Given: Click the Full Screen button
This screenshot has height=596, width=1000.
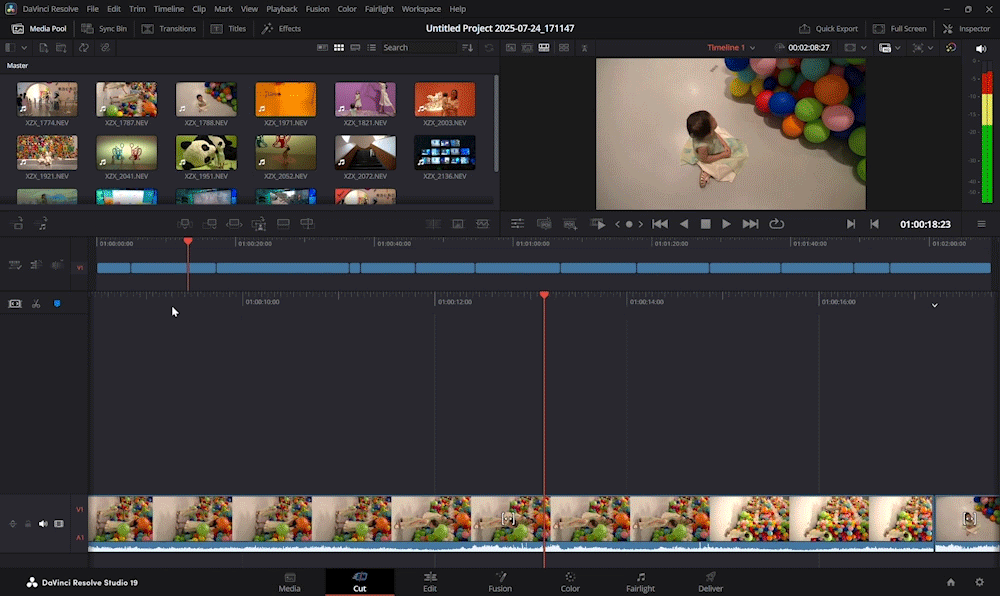Looking at the screenshot, I should [900, 28].
